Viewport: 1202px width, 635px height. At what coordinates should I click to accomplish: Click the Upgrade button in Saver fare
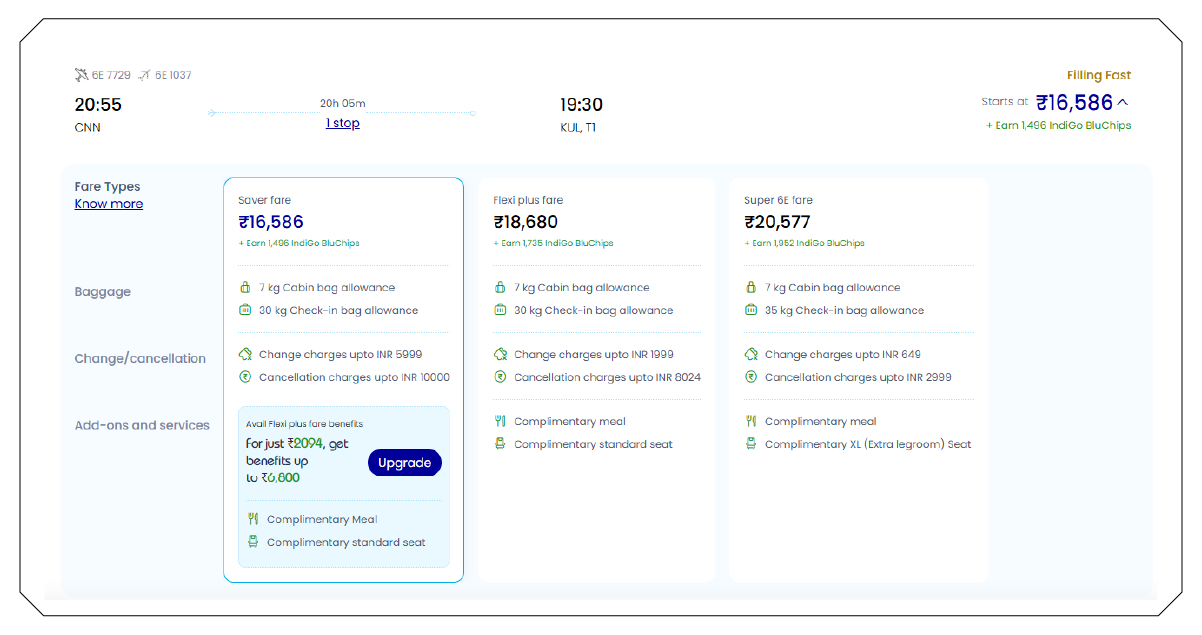(404, 462)
